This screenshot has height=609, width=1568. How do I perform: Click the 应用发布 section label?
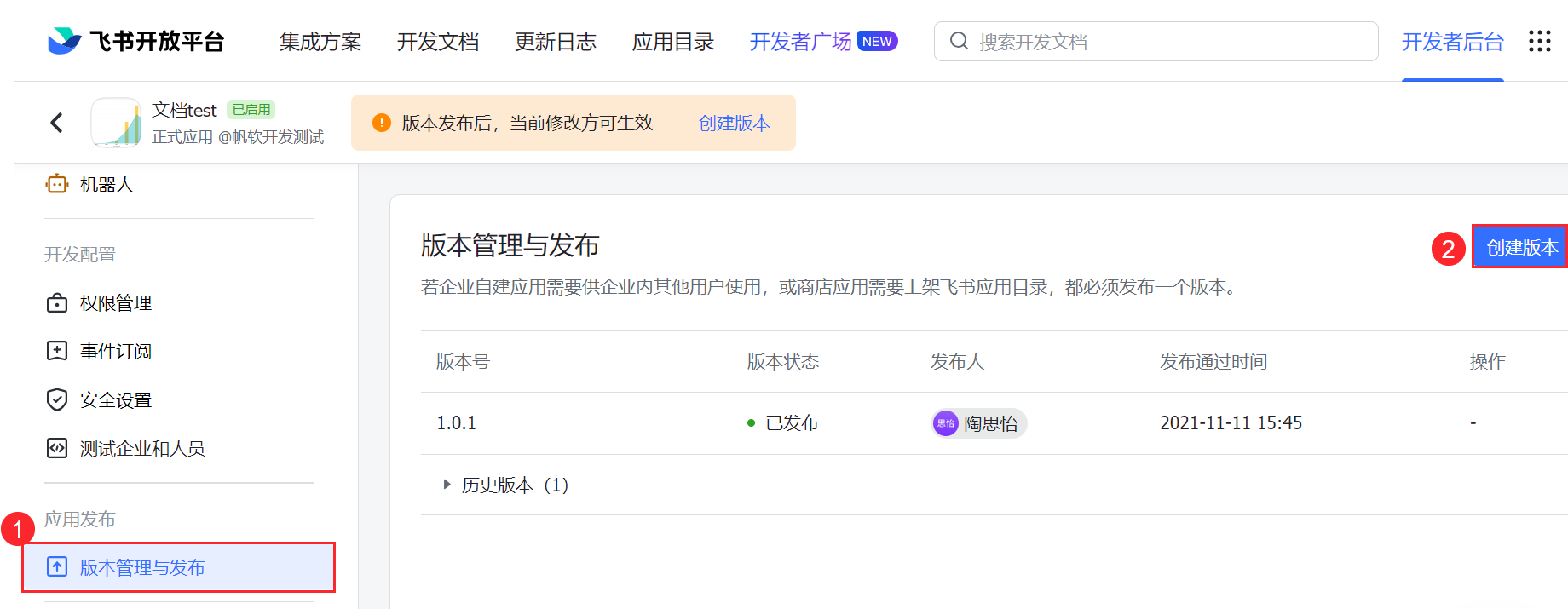click(x=80, y=520)
